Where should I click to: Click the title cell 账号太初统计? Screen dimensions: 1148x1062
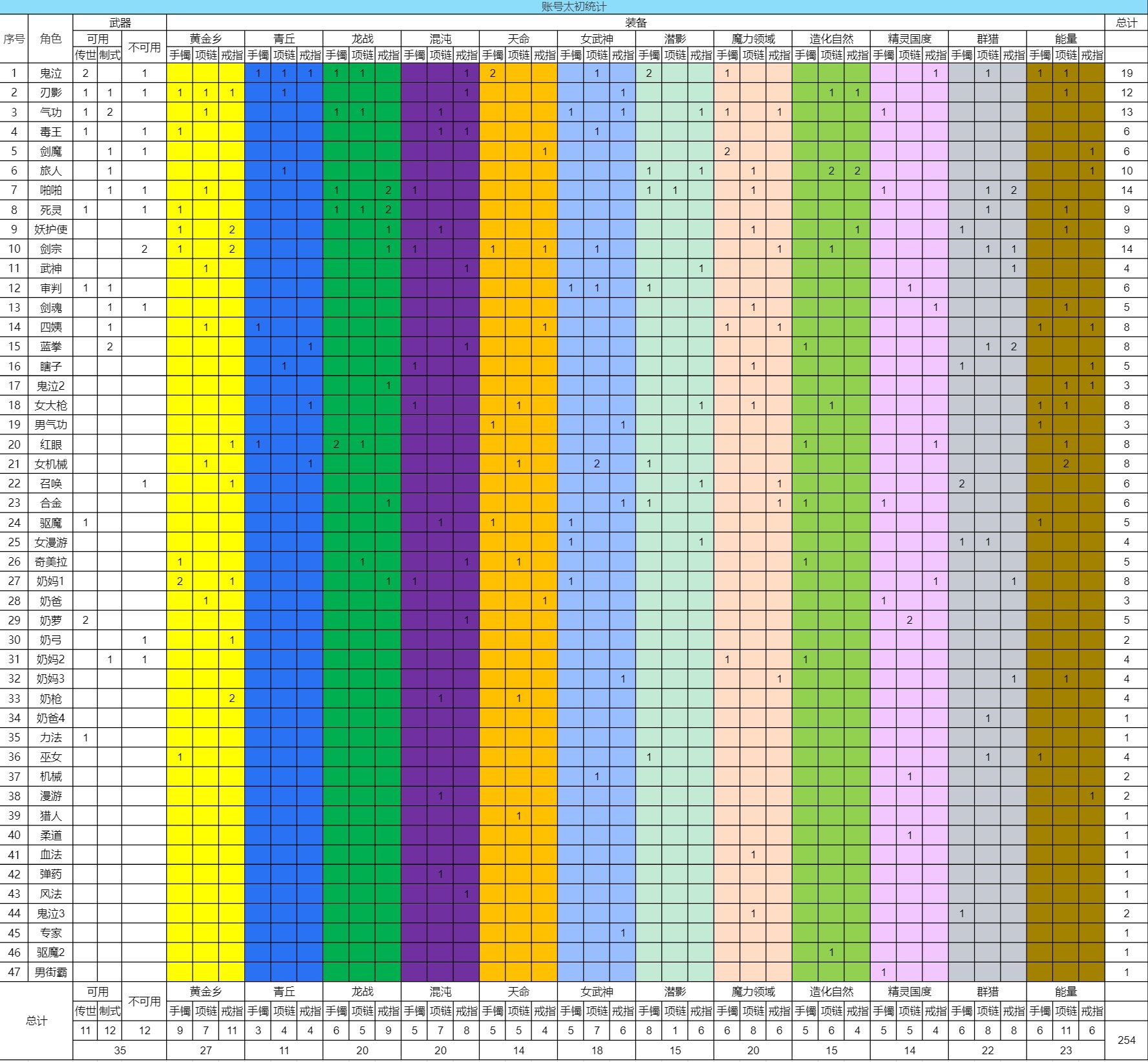[x=573, y=7]
